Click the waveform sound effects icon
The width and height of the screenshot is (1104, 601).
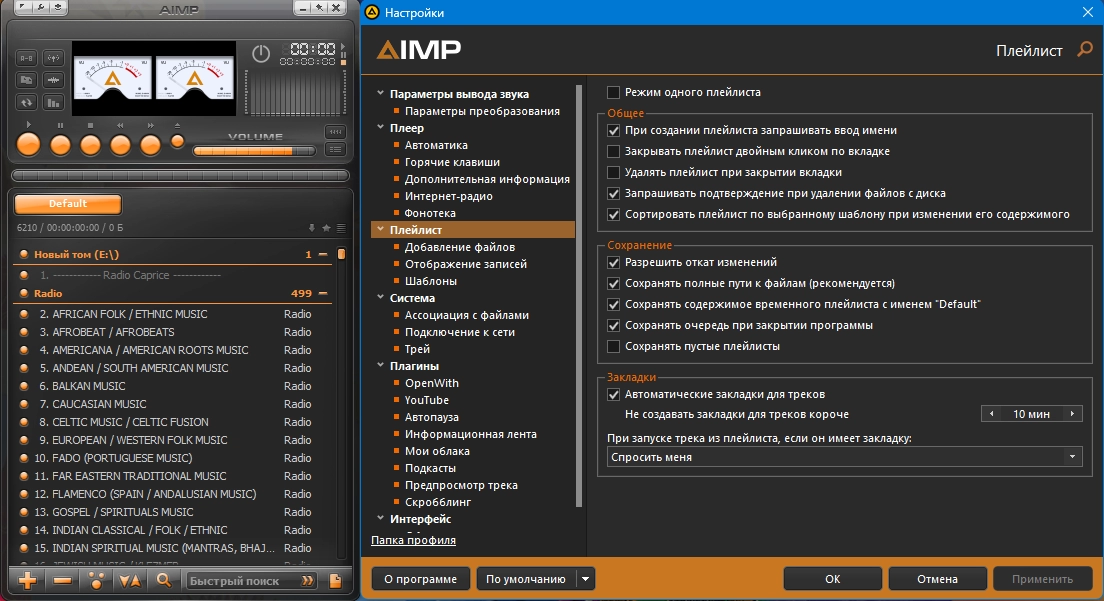click(54, 80)
